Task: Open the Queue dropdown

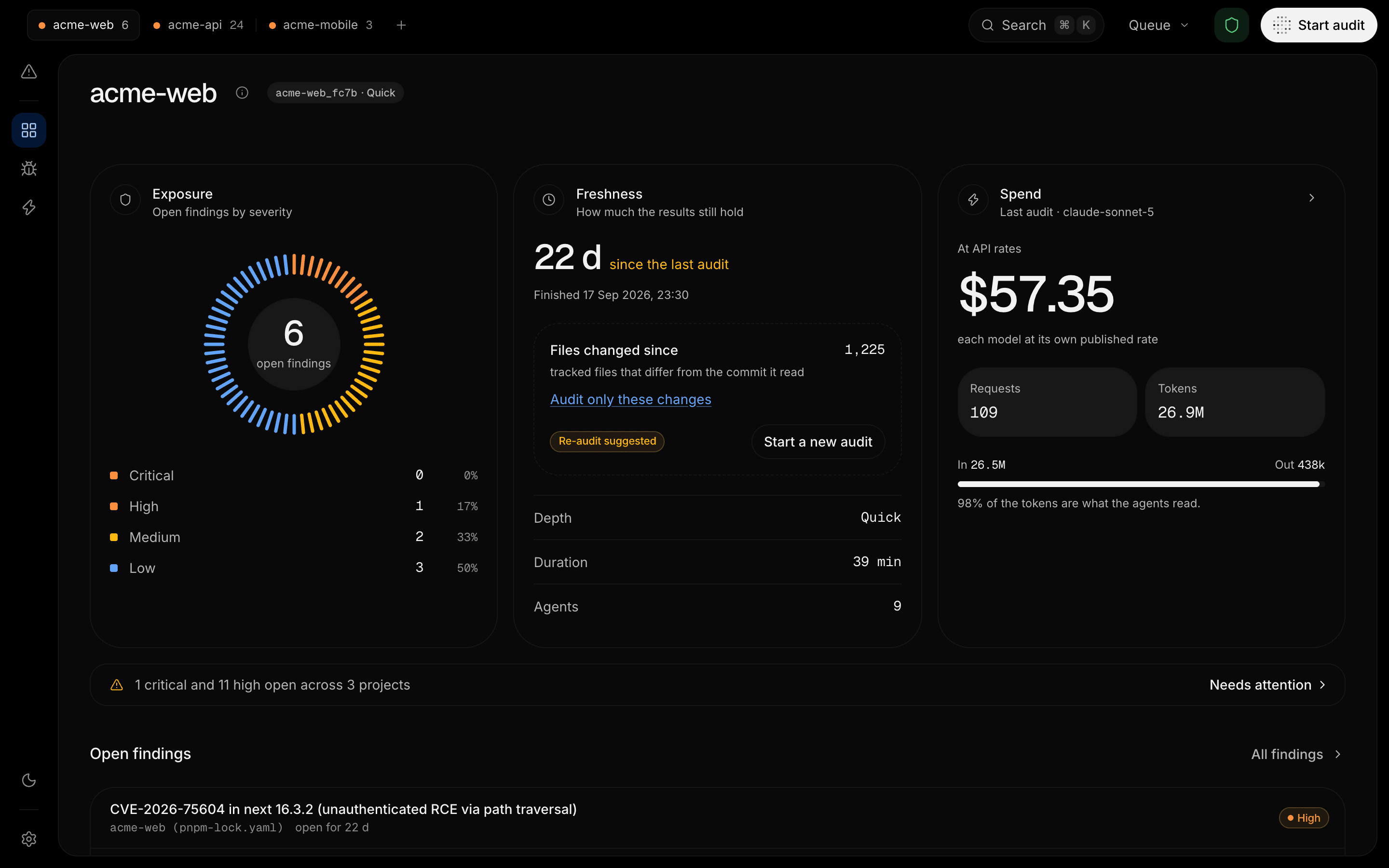Action: [x=1158, y=25]
